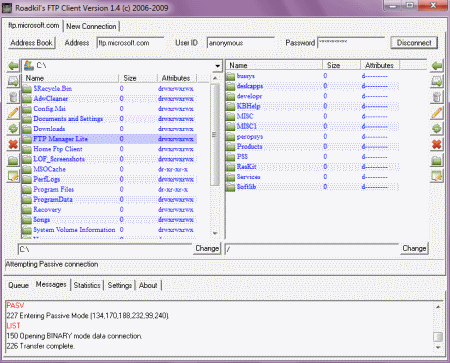The height and width of the screenshot is (363, 450).
Task: Click Change next to the local path
Action: (x=207, y=248)
